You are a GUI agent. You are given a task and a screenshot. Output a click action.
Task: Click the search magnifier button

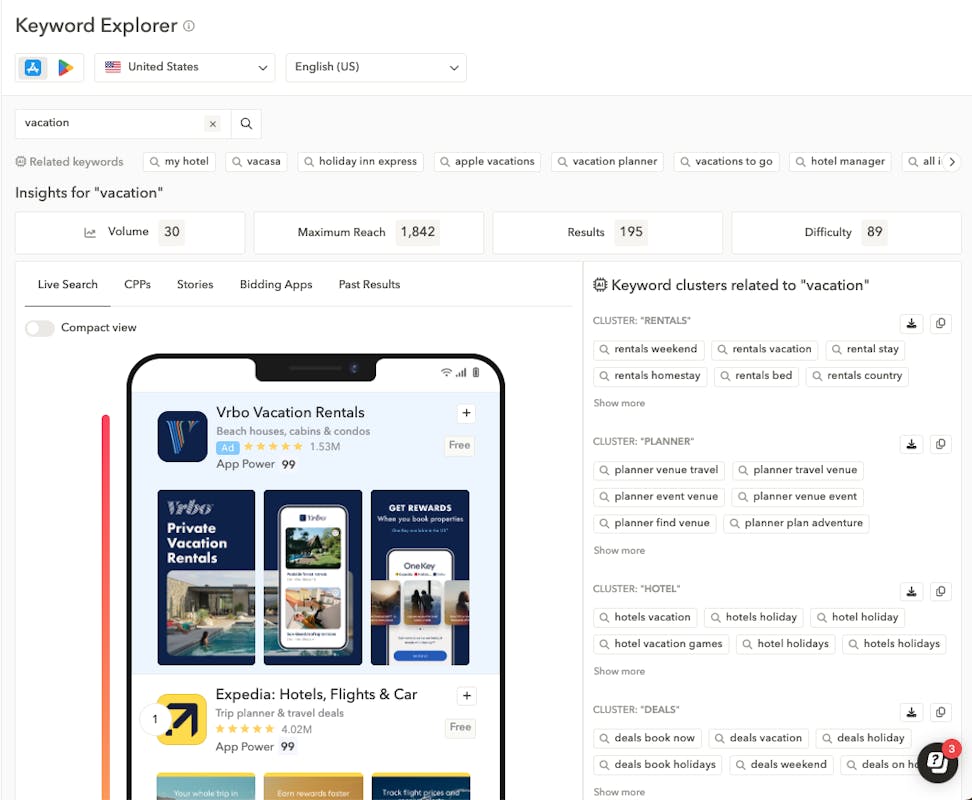pyautogui.click(x=246, y=123)
